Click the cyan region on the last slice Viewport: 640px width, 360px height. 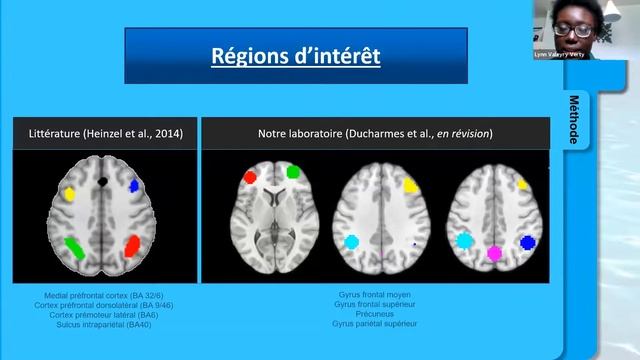pyautogui.click(x=464, y=241)
